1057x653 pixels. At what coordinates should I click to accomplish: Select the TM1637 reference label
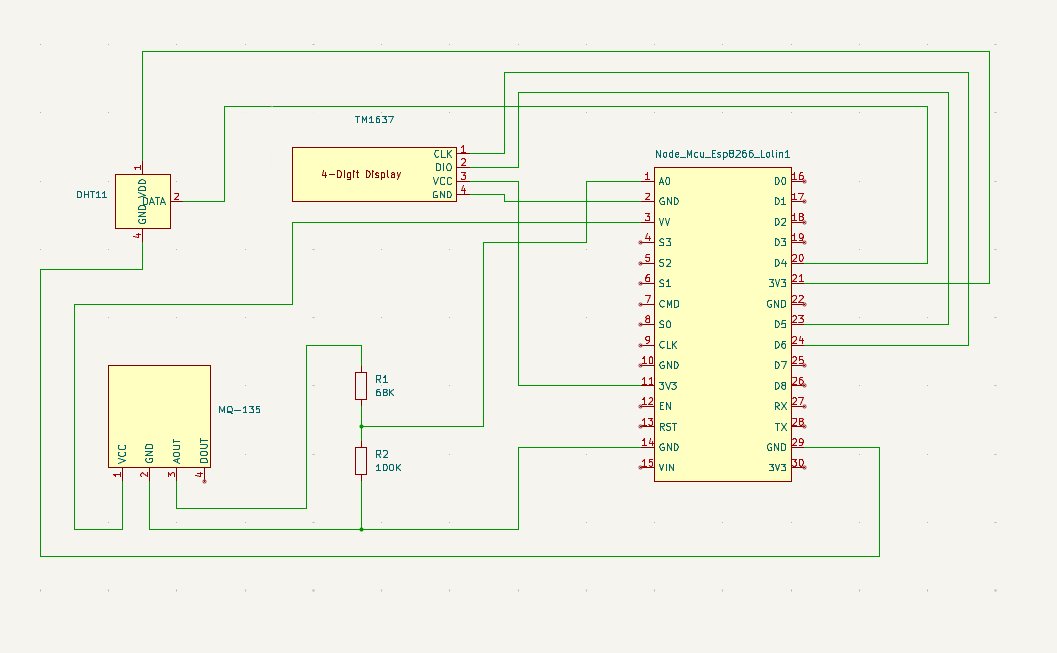pos(374,119)
